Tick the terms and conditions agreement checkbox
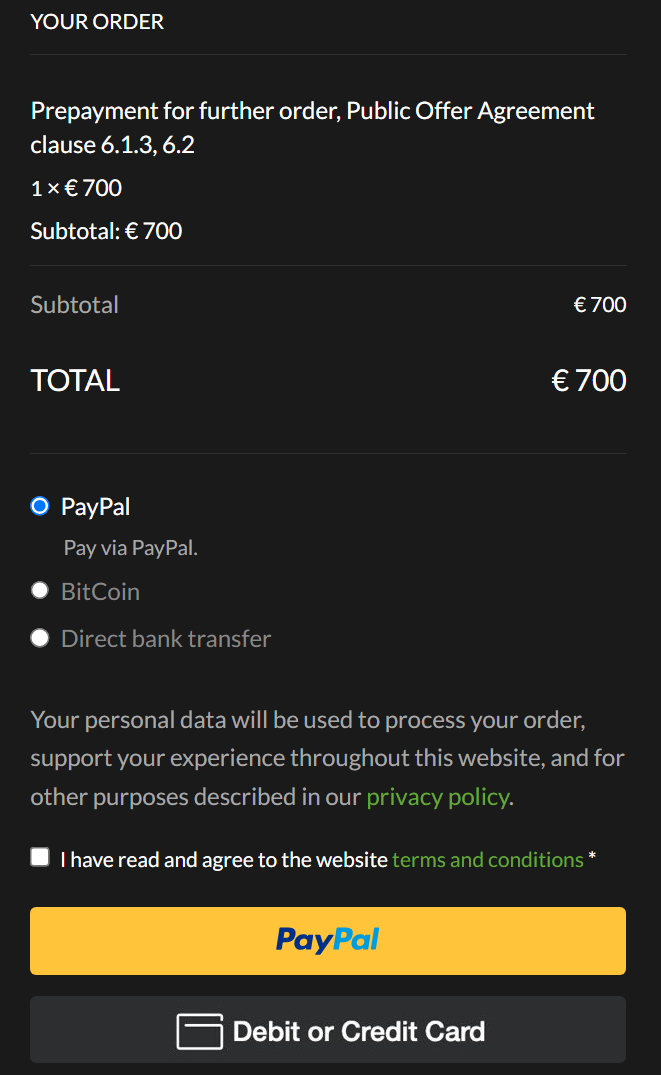661x1075 pixels. click(x=40, y=857)
